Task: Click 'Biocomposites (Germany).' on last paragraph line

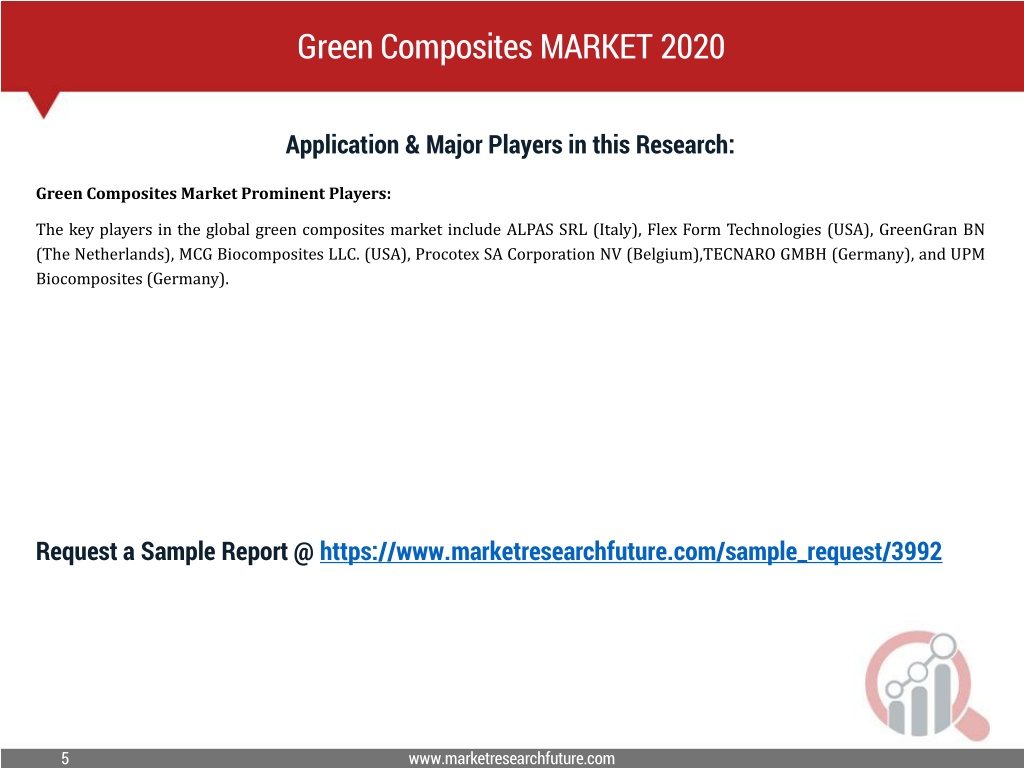Action: [x=133, y=279]
